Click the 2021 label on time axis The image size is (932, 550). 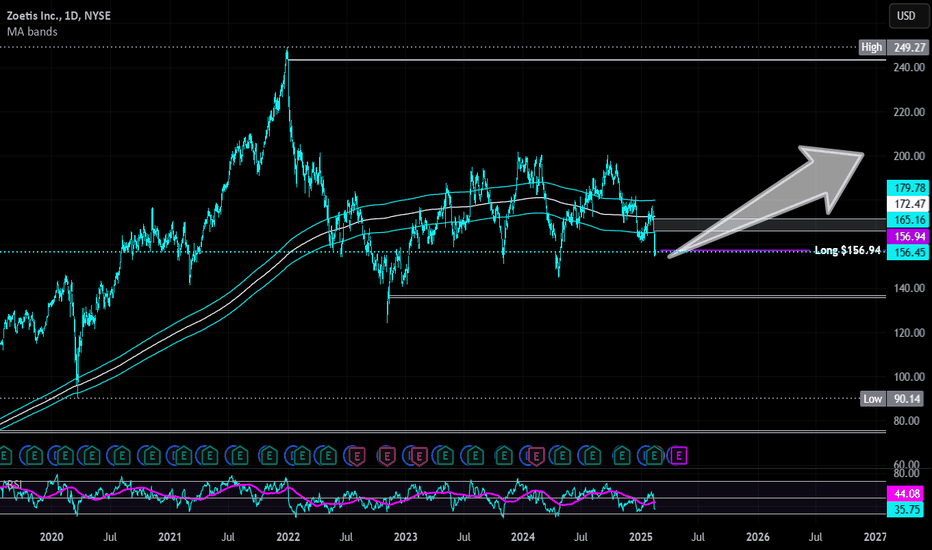(x=170, y=537)
